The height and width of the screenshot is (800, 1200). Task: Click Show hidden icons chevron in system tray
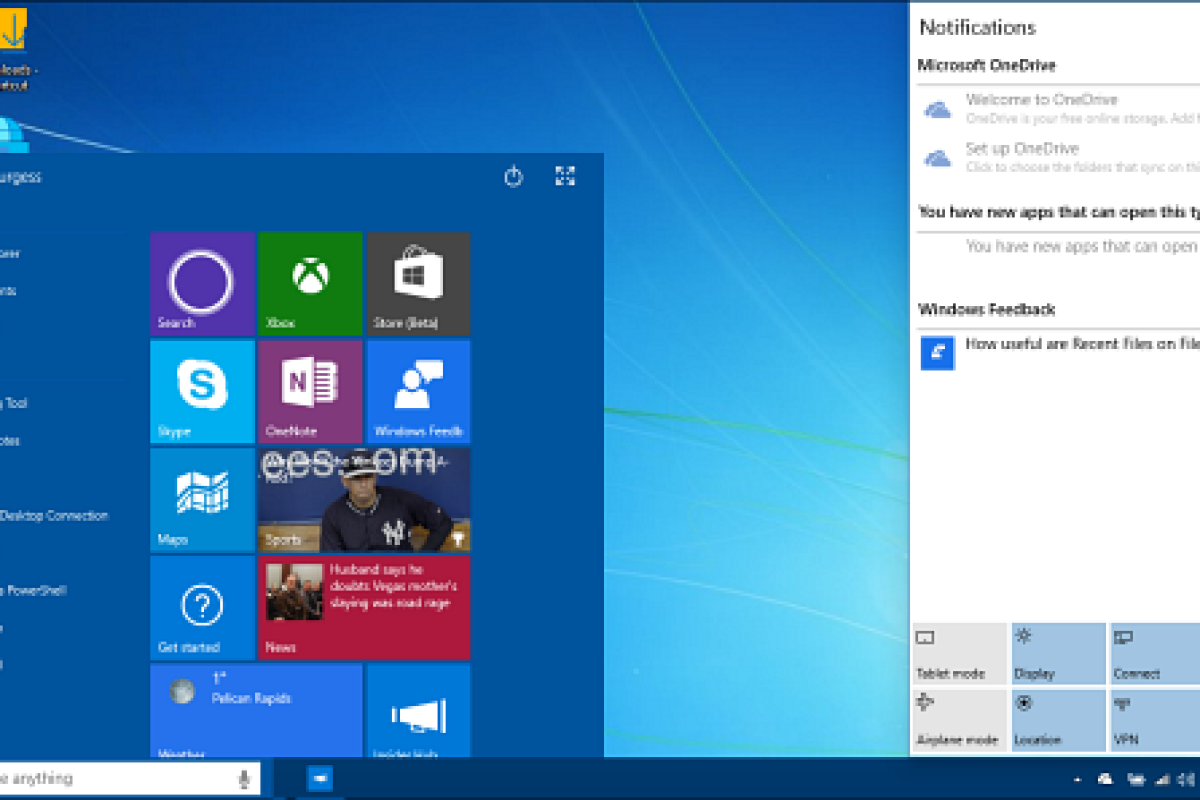point(1077,778)
